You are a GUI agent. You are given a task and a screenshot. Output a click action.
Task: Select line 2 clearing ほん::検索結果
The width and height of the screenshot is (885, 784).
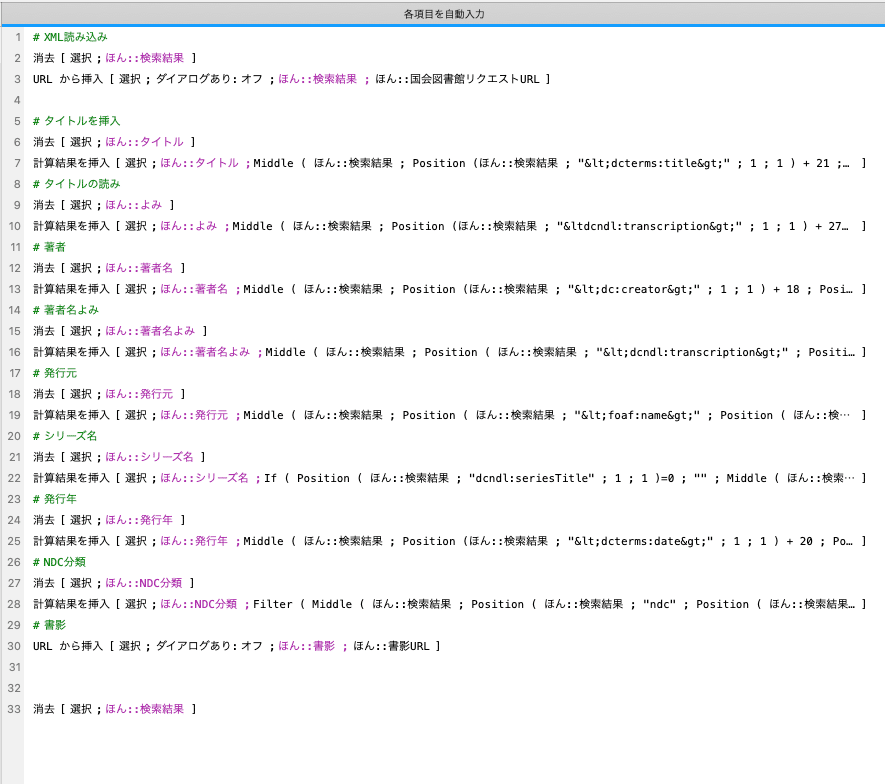pyautogui.click(x=115, y=58)
